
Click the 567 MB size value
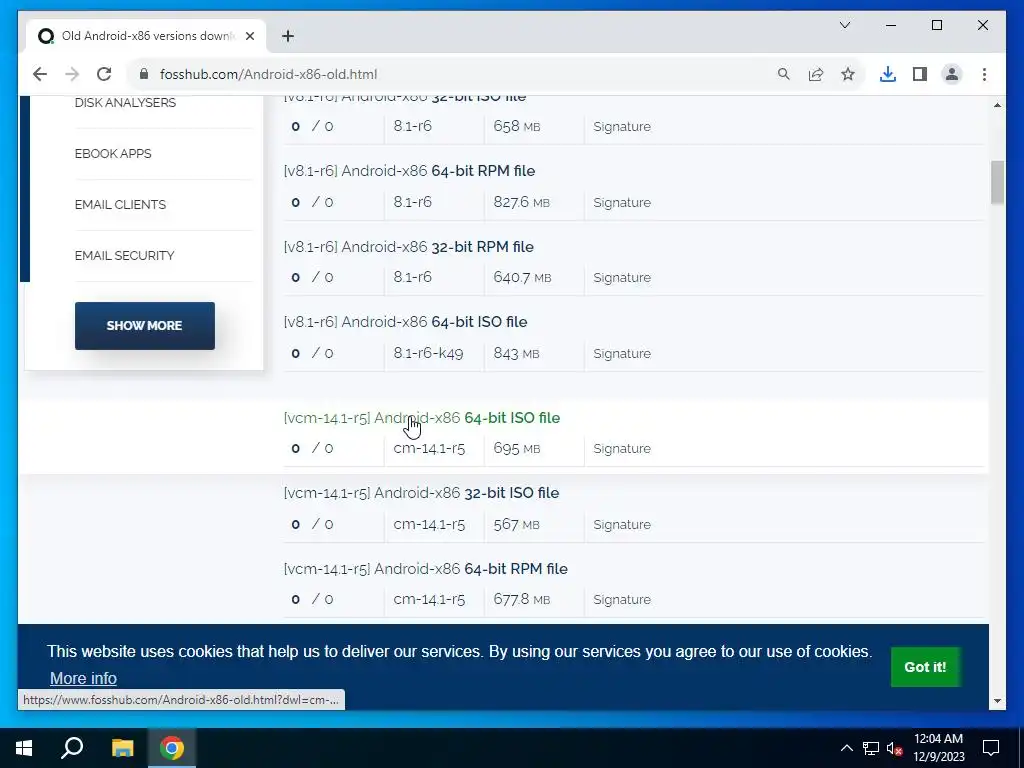tap(517, 524)
